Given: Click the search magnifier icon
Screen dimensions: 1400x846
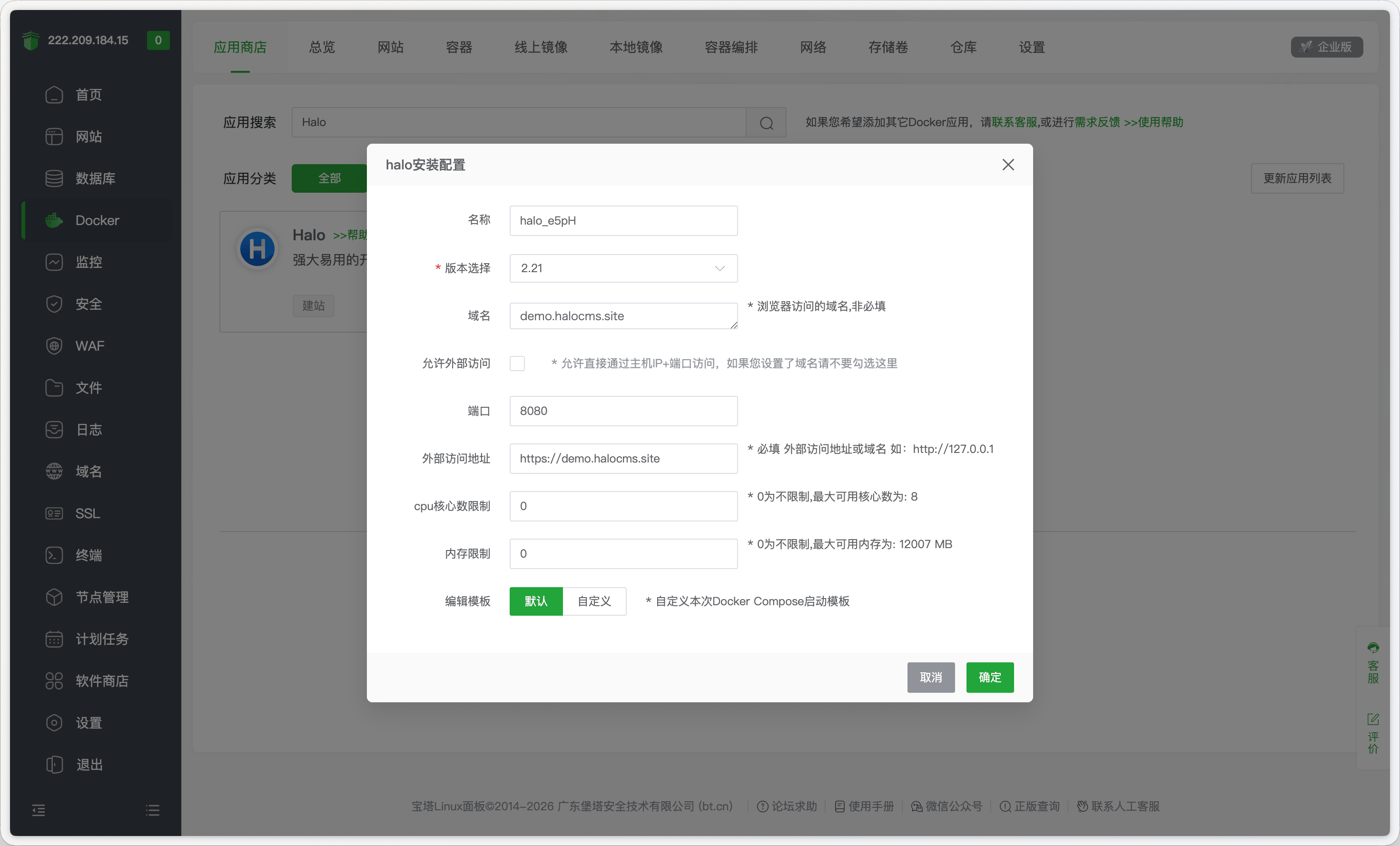Looking at the screenshot, I should pyautogui.click(x=766, y=123).
